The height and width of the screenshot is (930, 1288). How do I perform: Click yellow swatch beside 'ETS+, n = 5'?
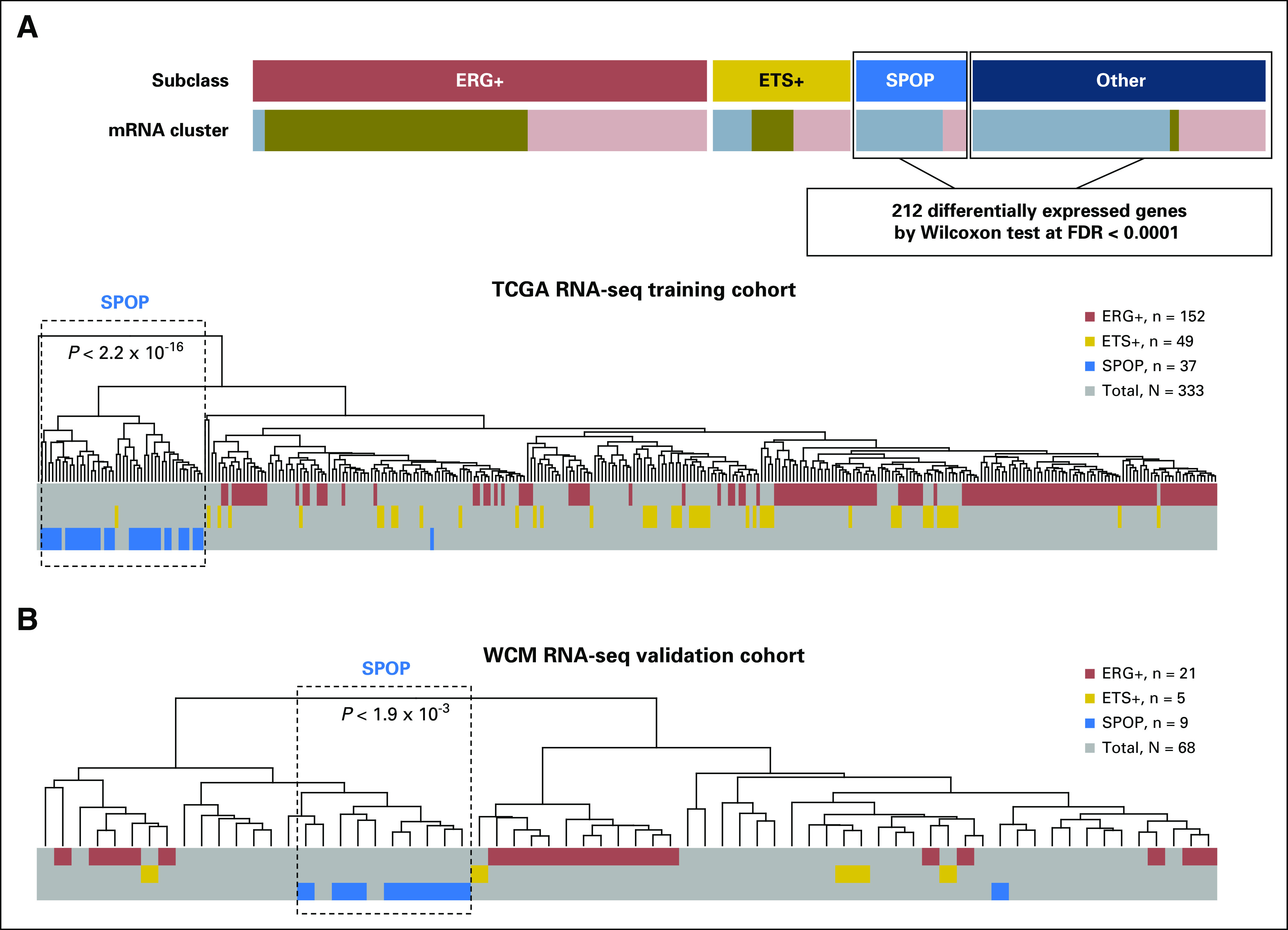[1090, 698]
